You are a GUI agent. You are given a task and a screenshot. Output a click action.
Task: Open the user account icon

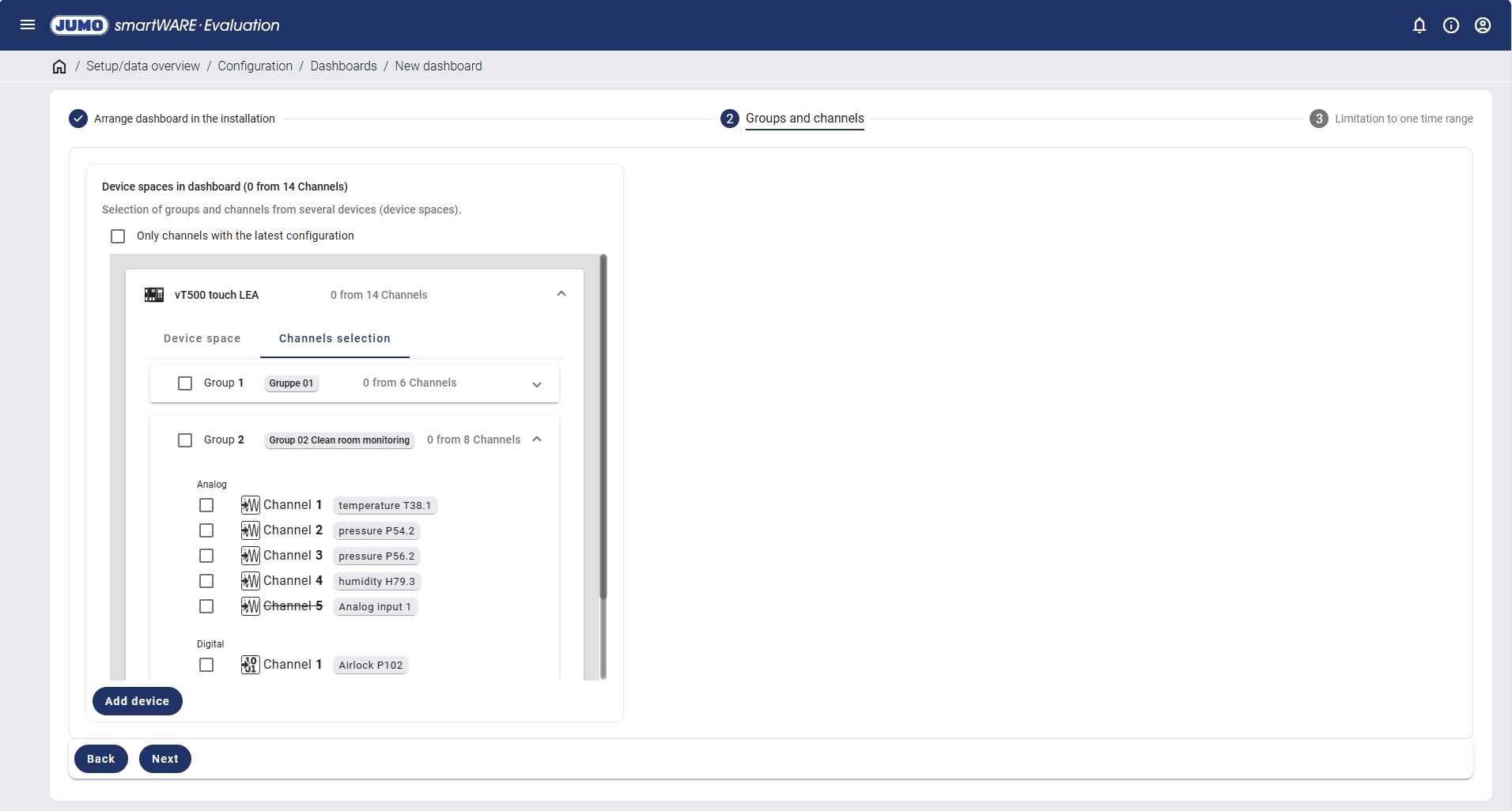[1483, 25]
